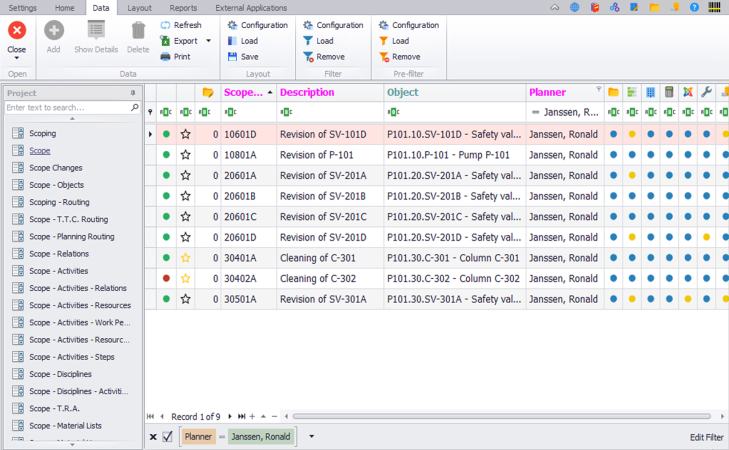This screenshot has width=729, height=450.
Task: Toggle the star for row 10801A
Action: click(x=185, y=155)
